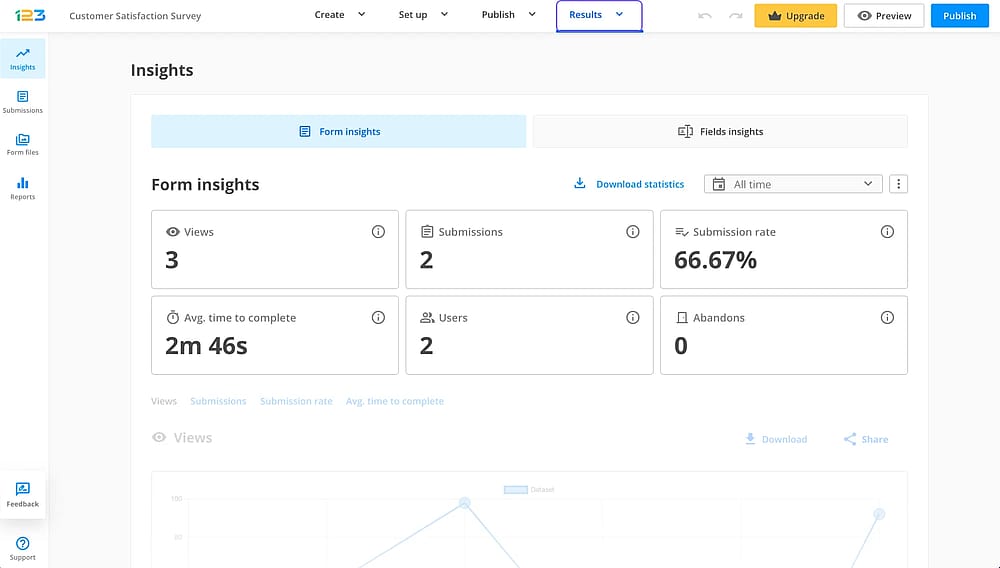
Task: Click the 123 Form Builder logo
Action: click(30, 15)
